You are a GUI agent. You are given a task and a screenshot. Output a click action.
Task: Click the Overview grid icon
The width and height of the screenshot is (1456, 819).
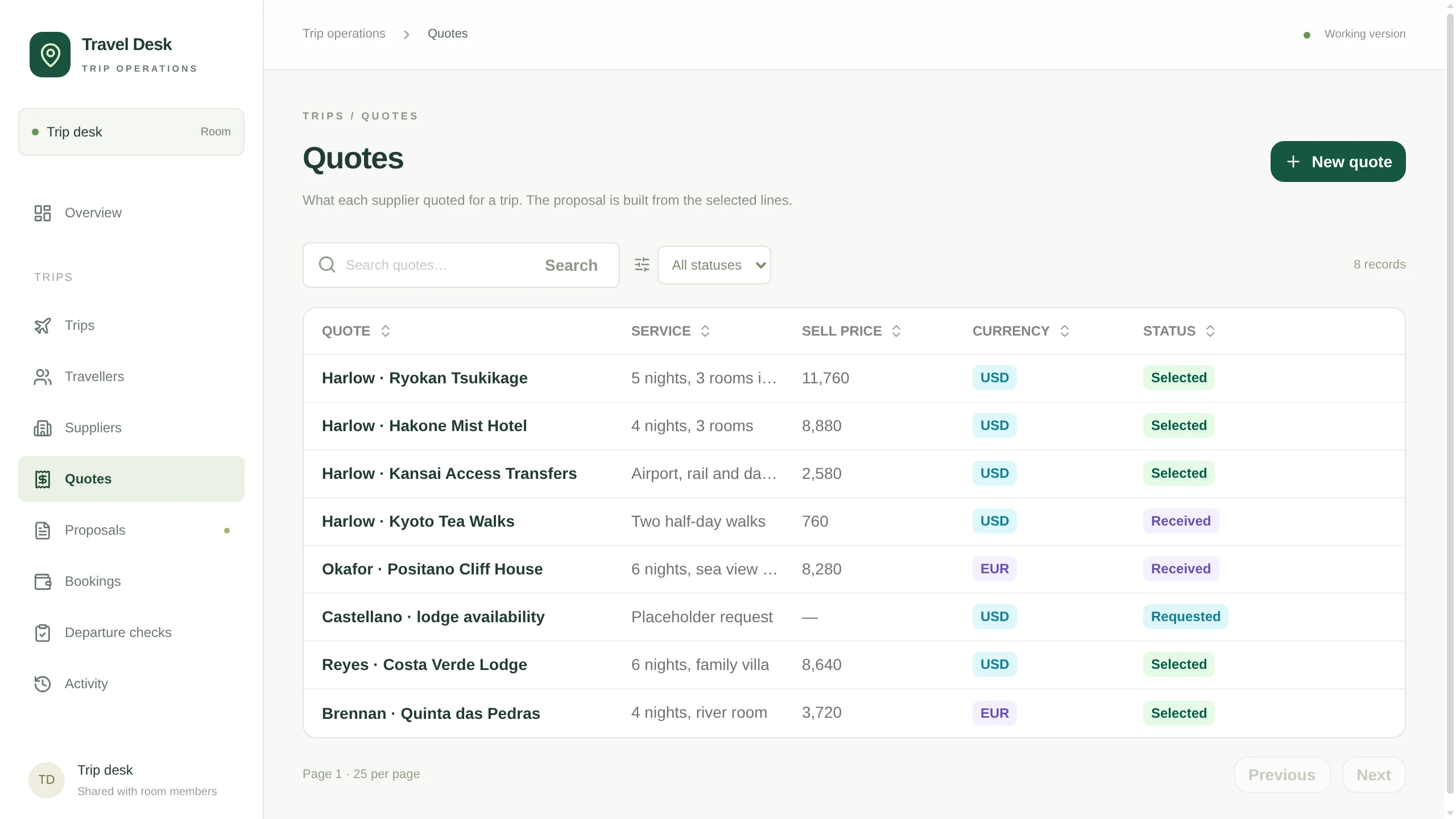[43, 213]
